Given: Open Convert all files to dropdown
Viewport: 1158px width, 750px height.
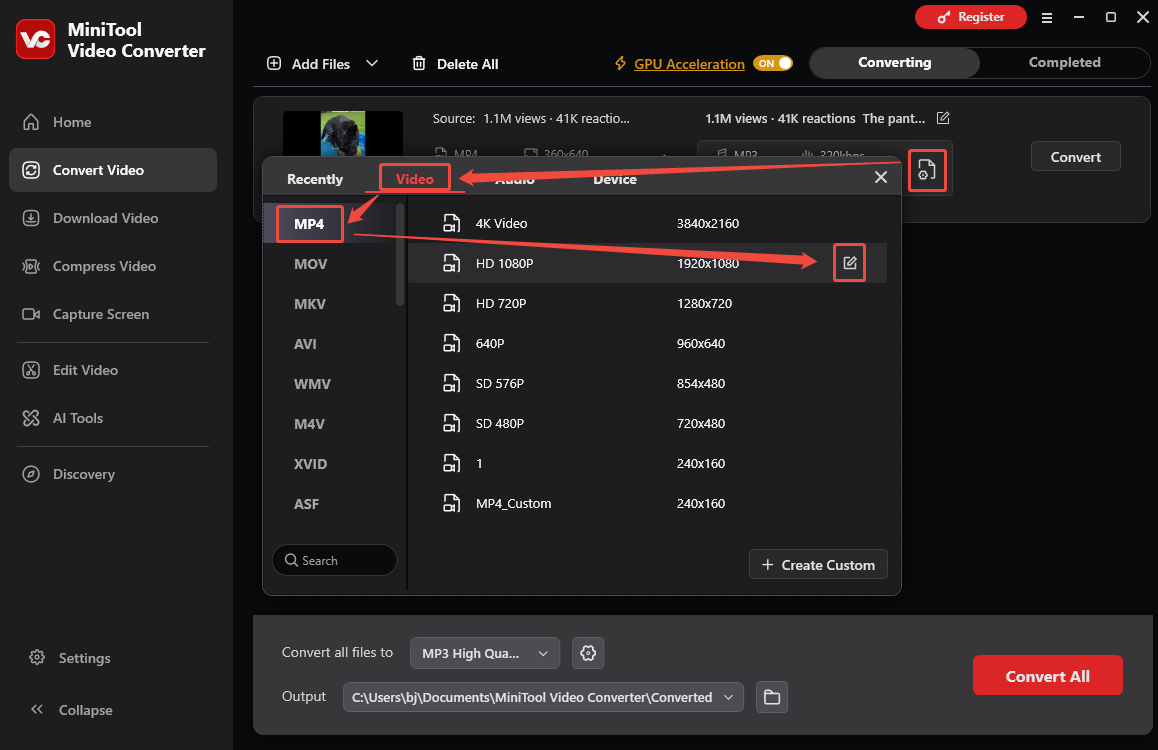Looking at the screenshot, I should coord(484,653).
